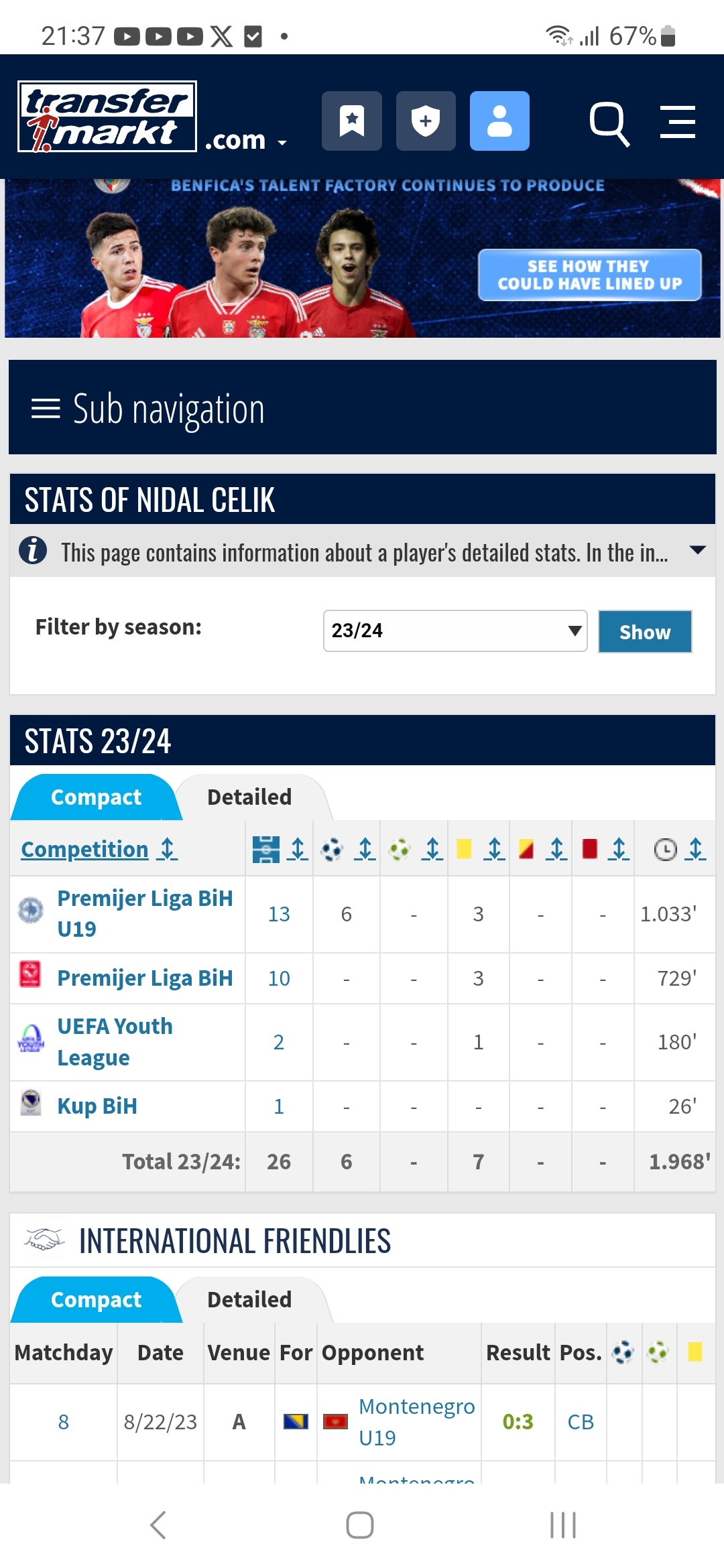Tap the Android back navigation button
This screenshot has width=724, height=1568.
[158, 1525]
